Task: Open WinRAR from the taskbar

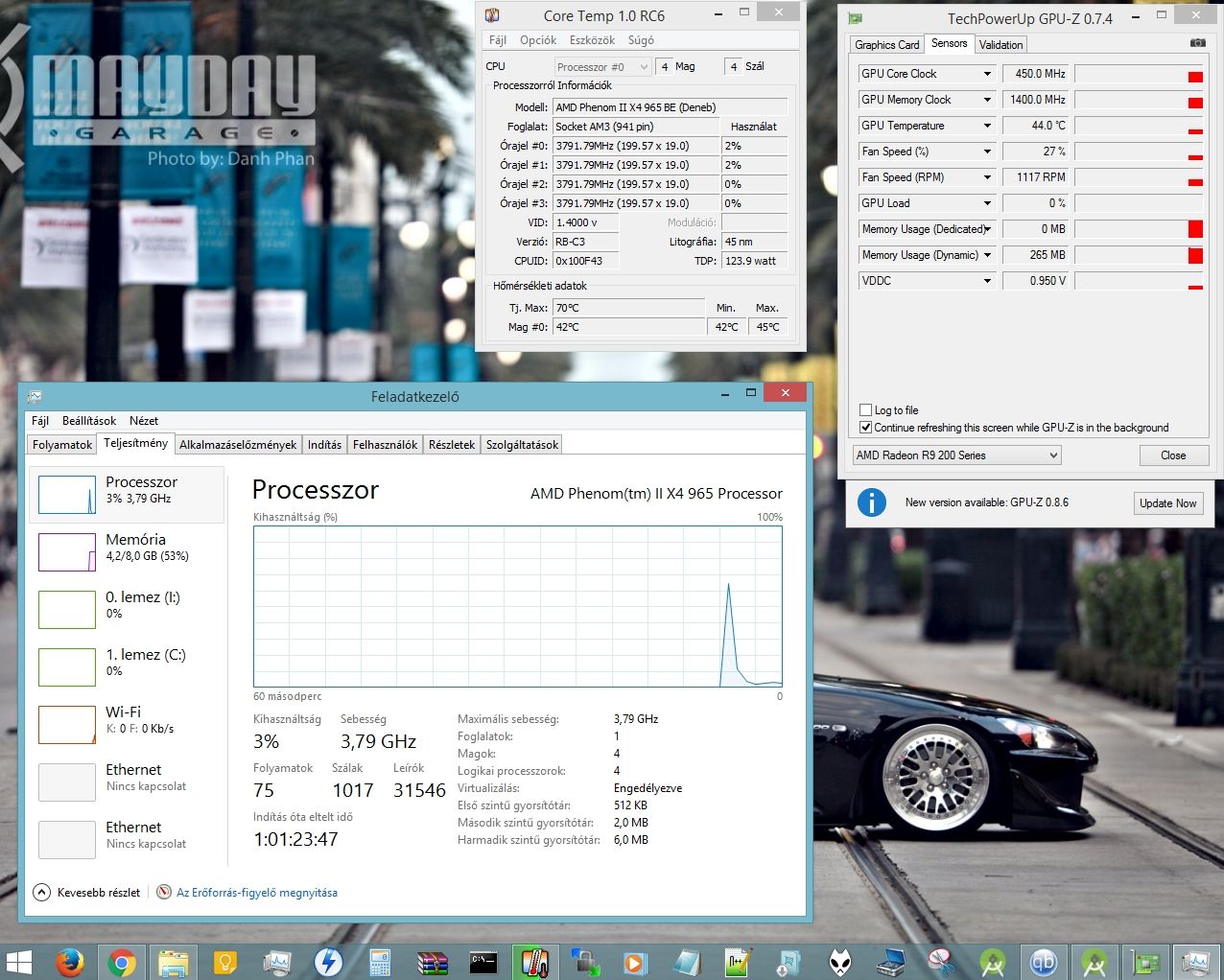Action: (432, 962)
